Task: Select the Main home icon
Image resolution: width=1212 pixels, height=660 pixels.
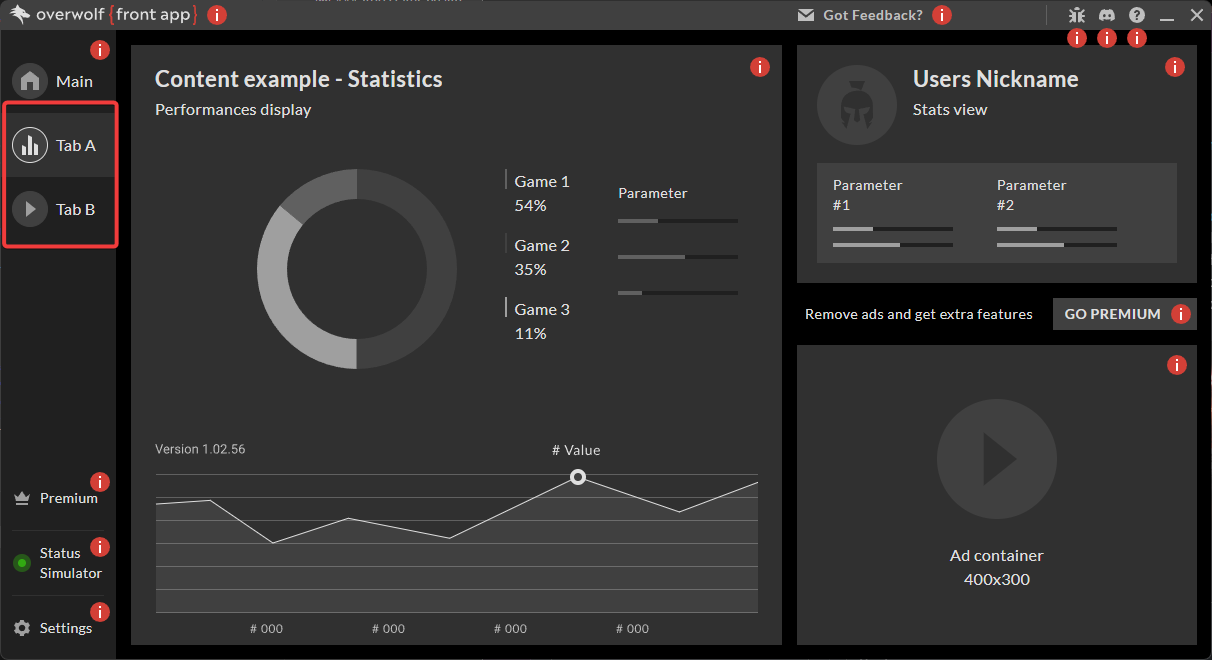Action: coord(30,81)
